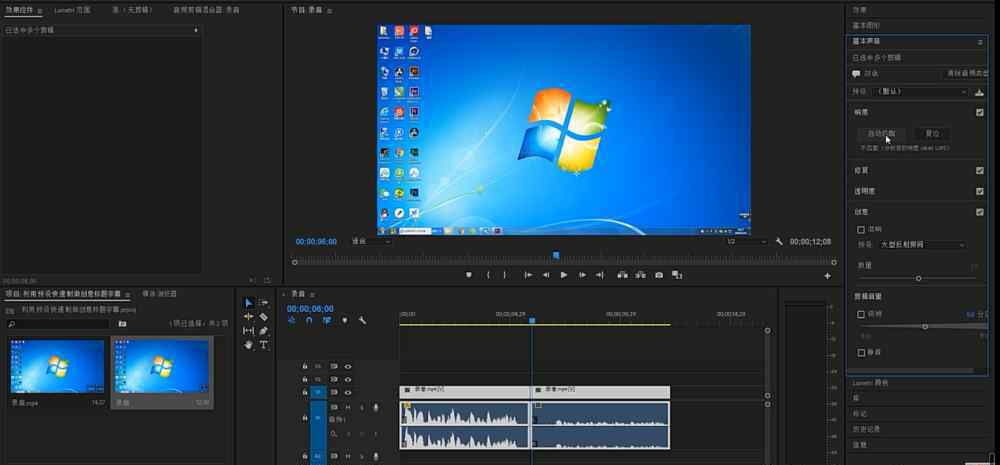The image size is (1000, 465).
Task: Toggle V3 track eye visibility
Action: [348, 367]
